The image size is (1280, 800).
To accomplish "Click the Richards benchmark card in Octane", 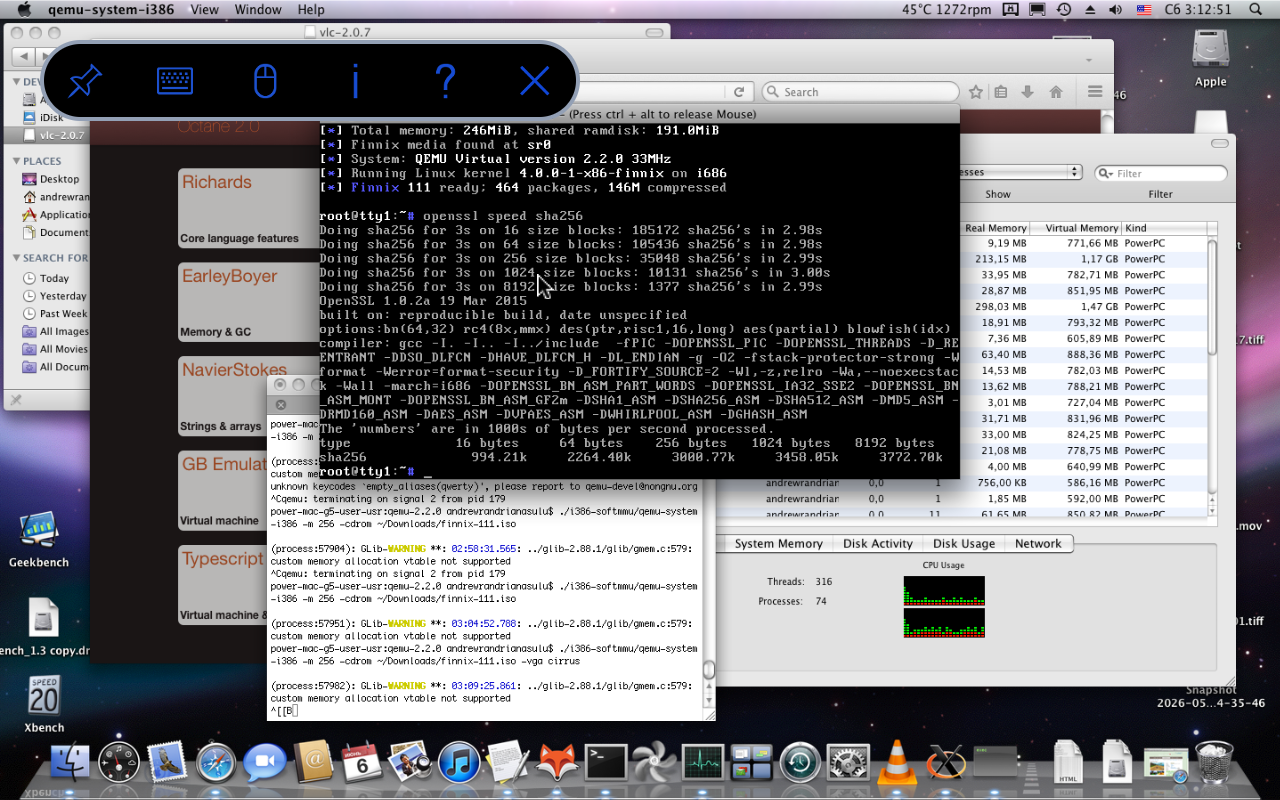I will [x=249, y=208].
